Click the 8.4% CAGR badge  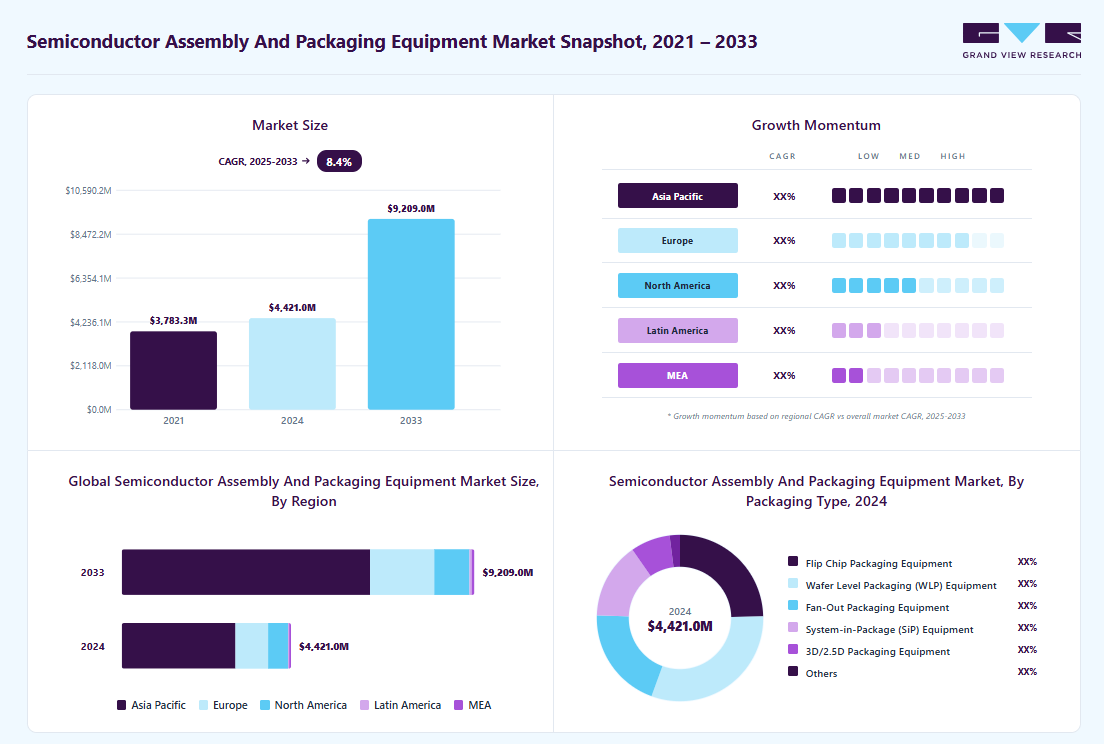click(x=339, y=161)
